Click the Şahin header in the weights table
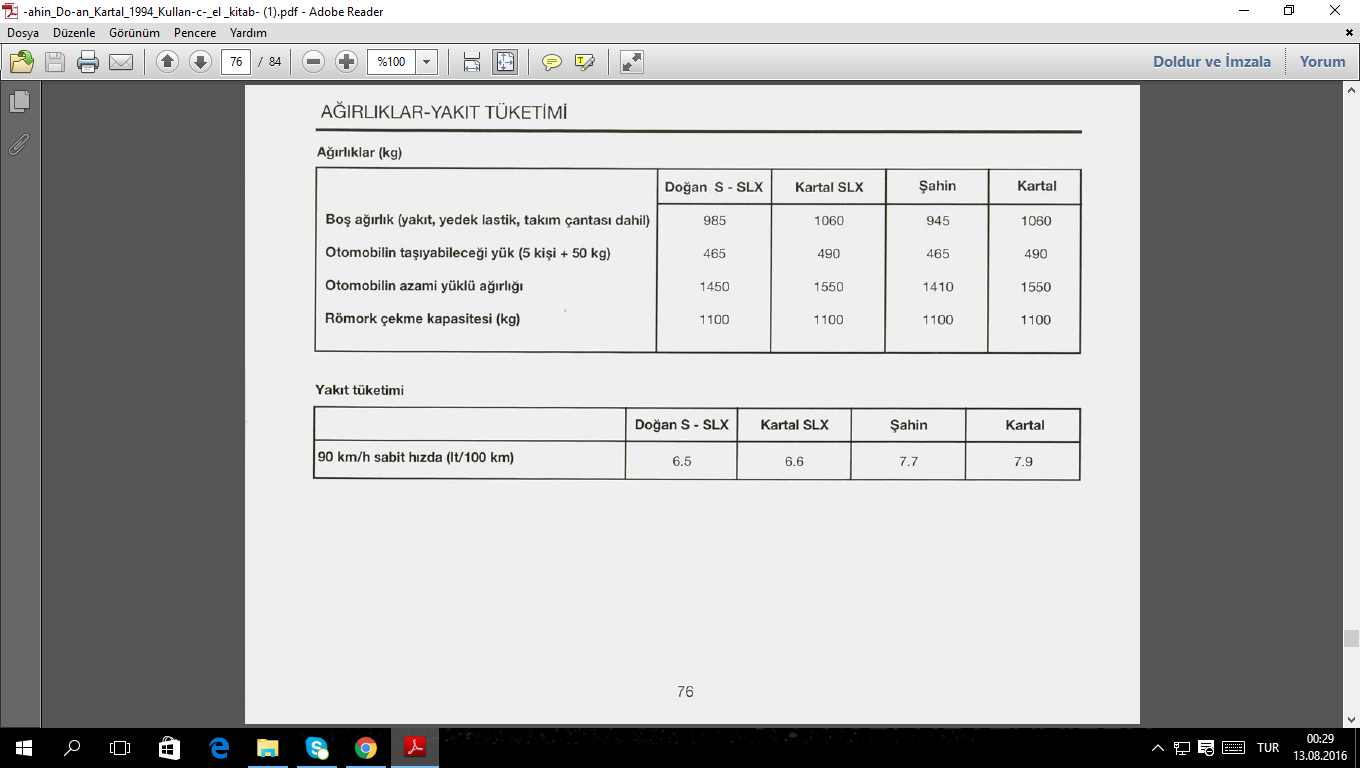The height and width of the screenshot is (768, 1360). 937,186
